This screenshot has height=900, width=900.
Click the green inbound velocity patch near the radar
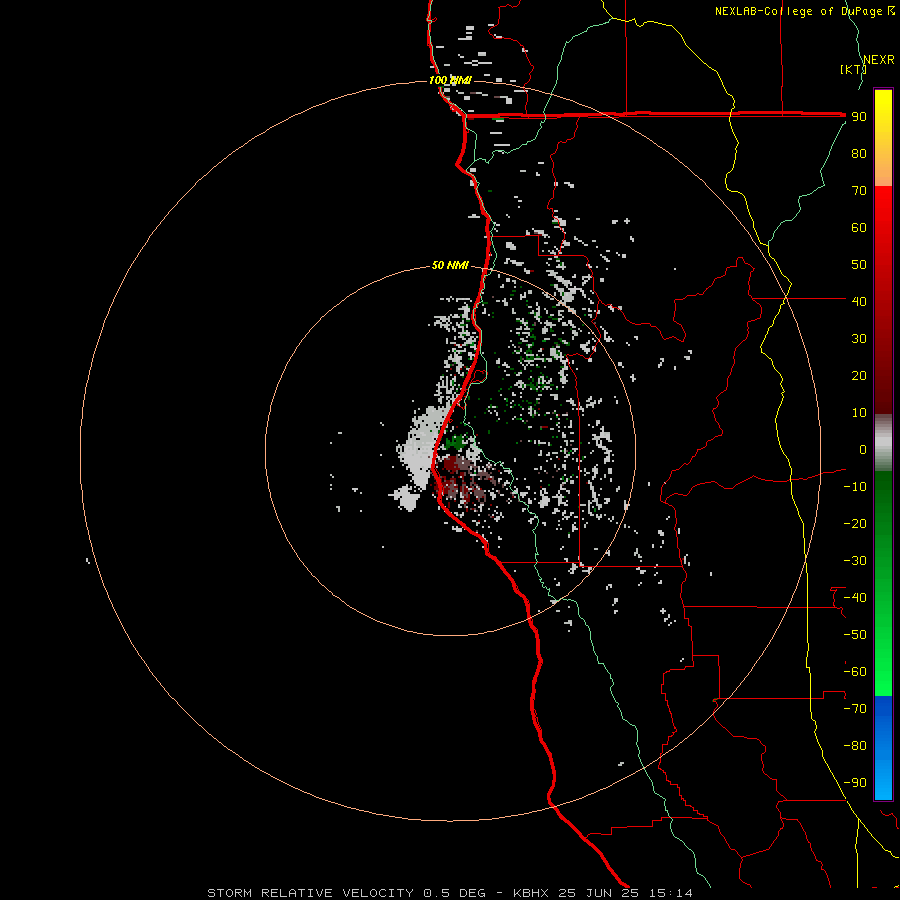pos(456,442)
